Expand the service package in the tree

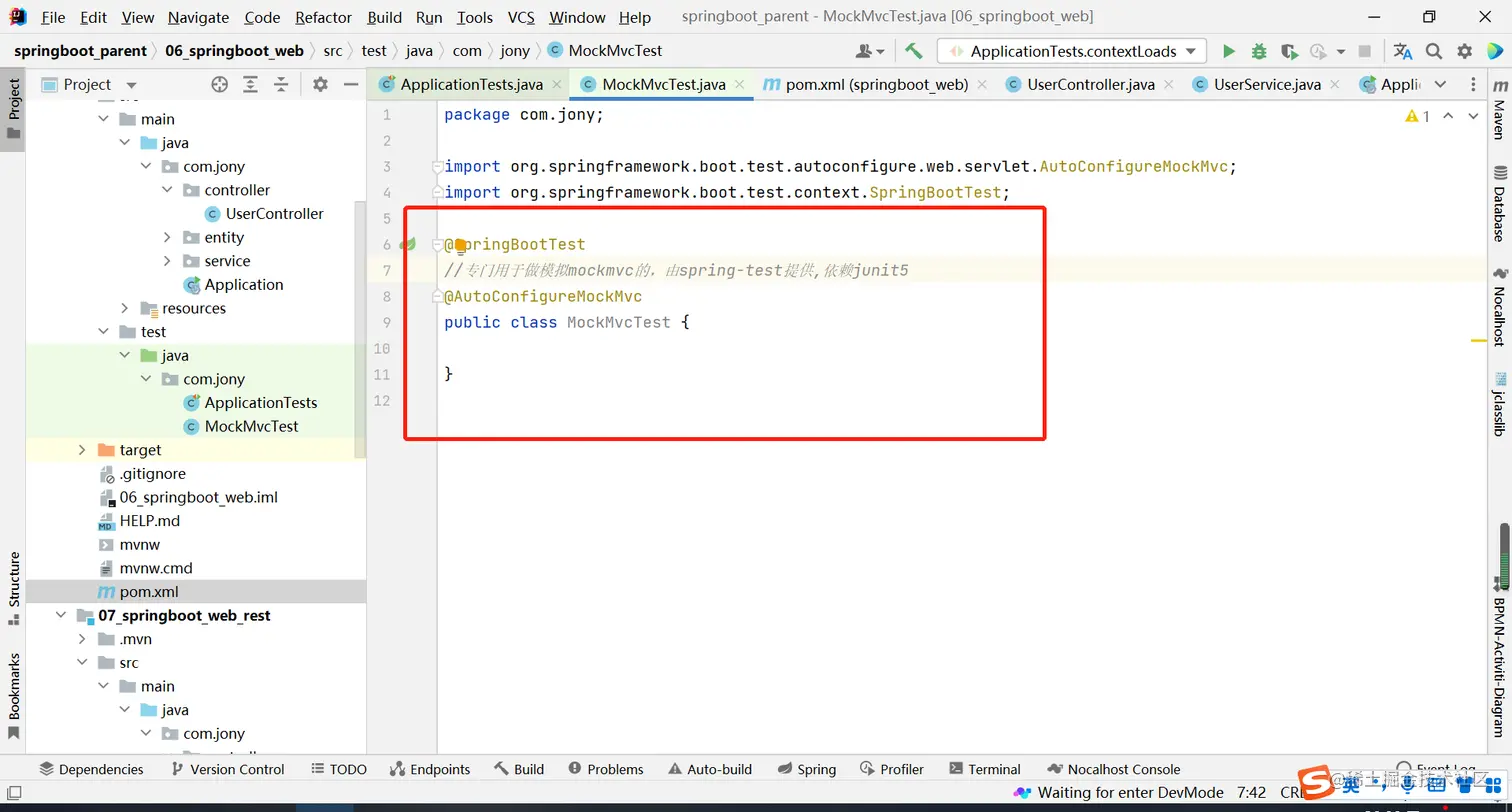pos(167,261)
